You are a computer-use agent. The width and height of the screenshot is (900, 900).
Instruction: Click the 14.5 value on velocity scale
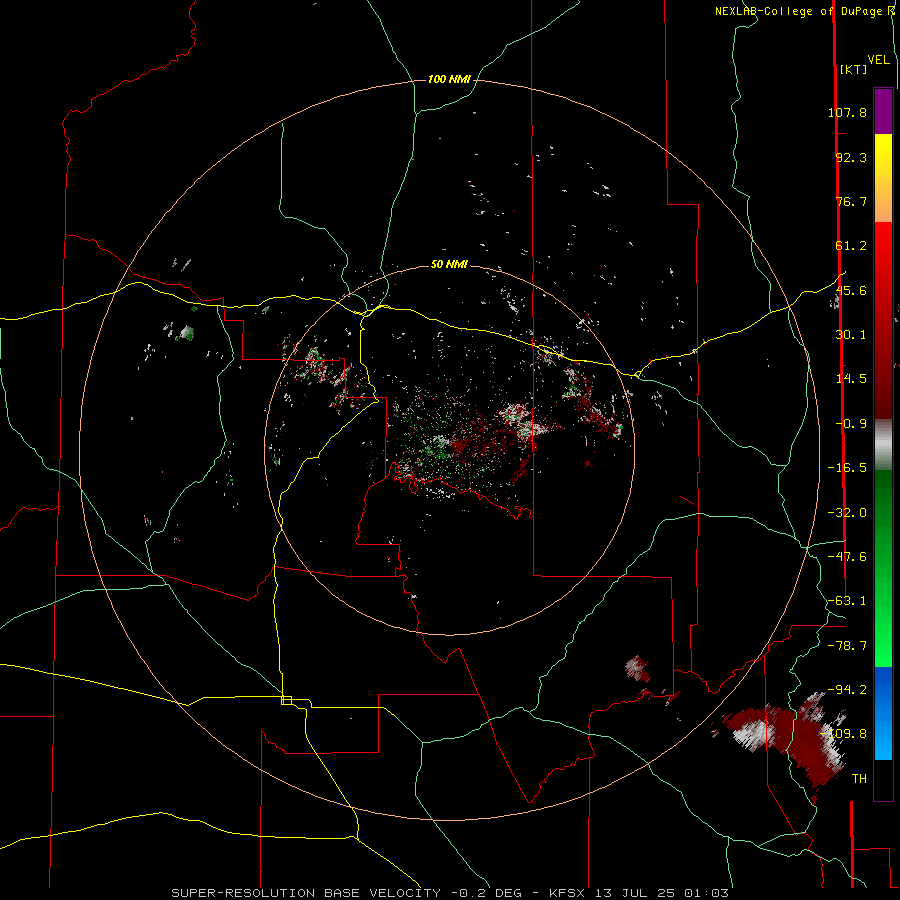[851, 379]
